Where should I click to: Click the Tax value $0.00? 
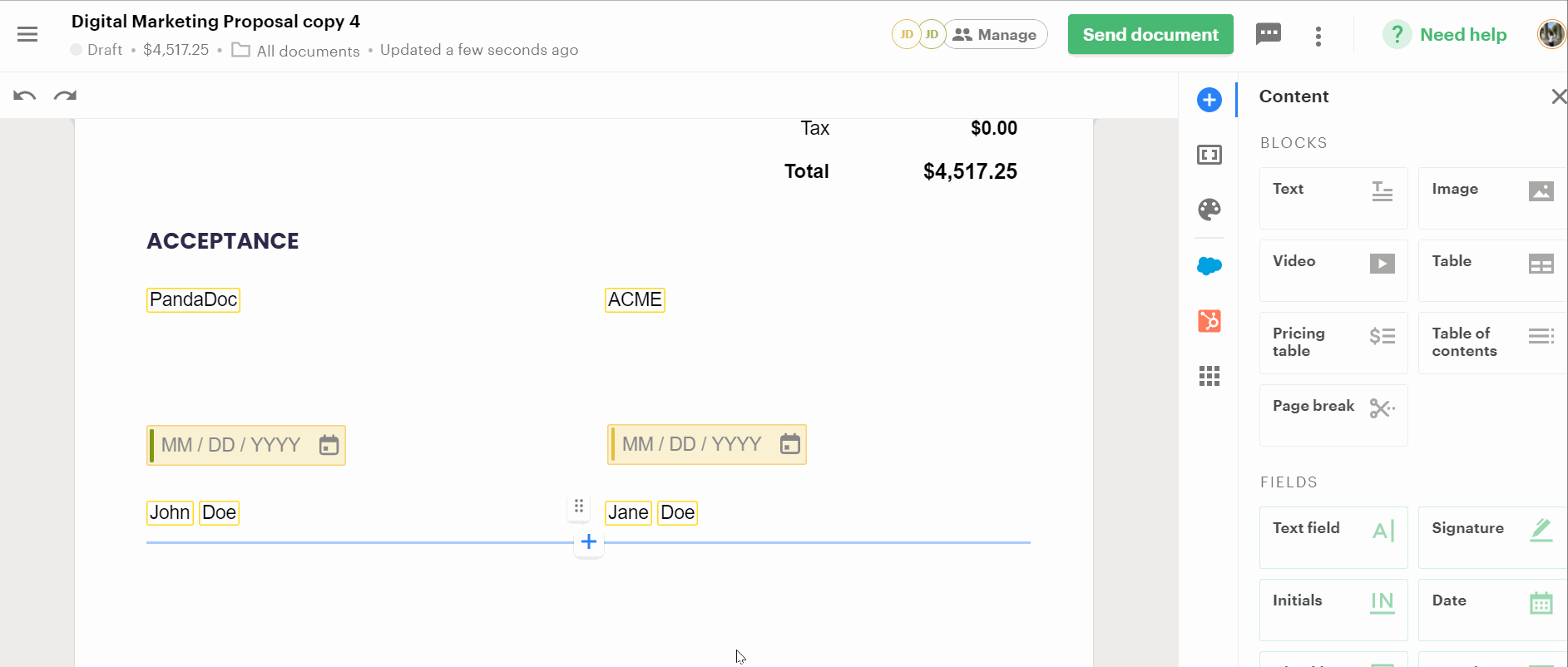click(x=994, y=128)
